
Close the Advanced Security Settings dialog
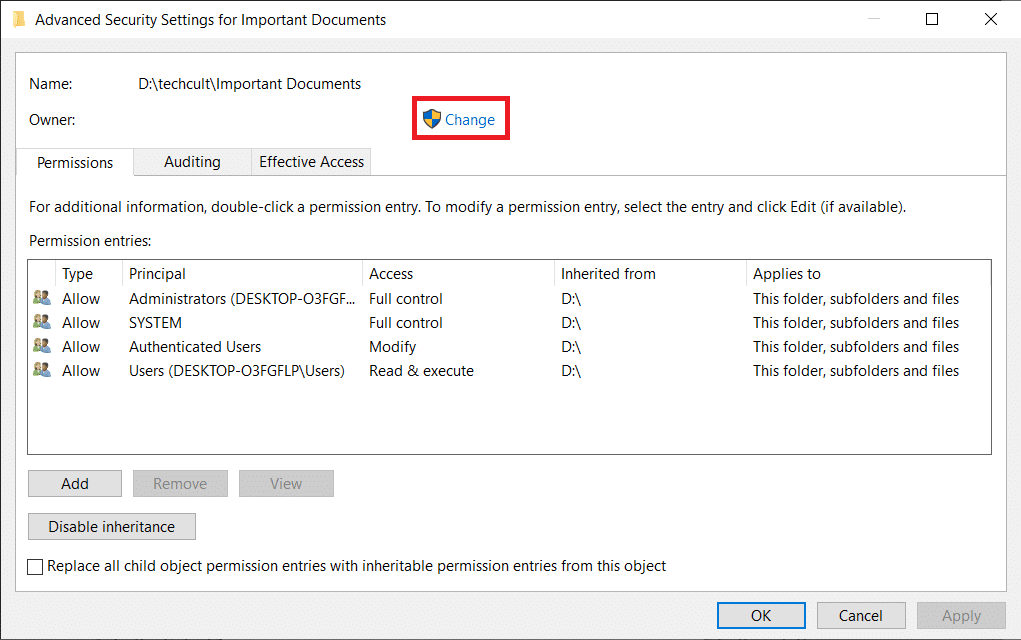coord(991,19)
